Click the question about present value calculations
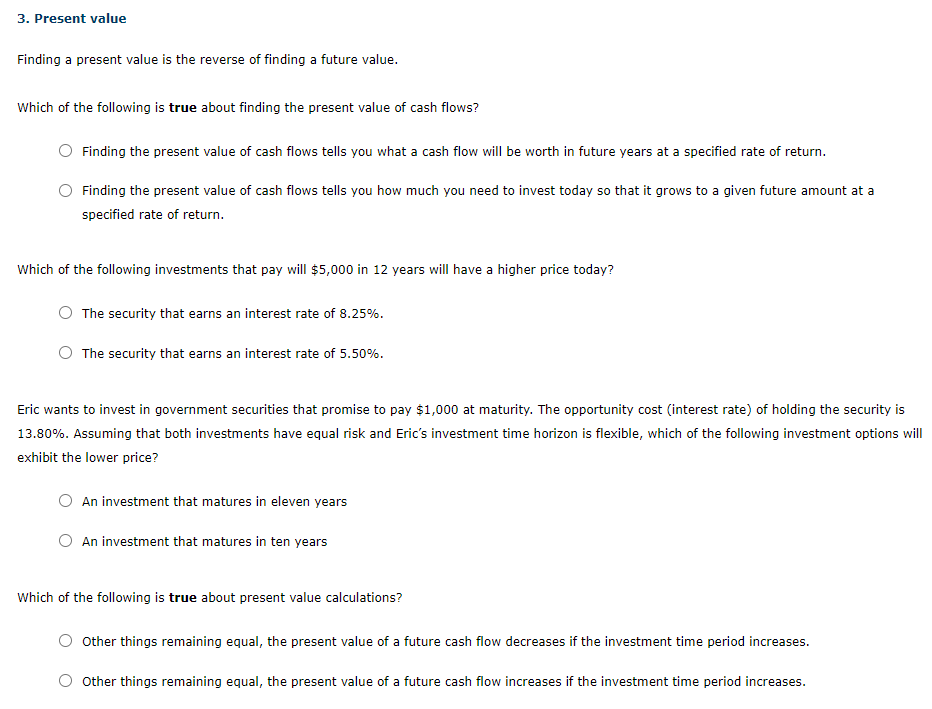The width and height of the screenshot is (932, 709). pyautogui.click(x=210, y=597)
